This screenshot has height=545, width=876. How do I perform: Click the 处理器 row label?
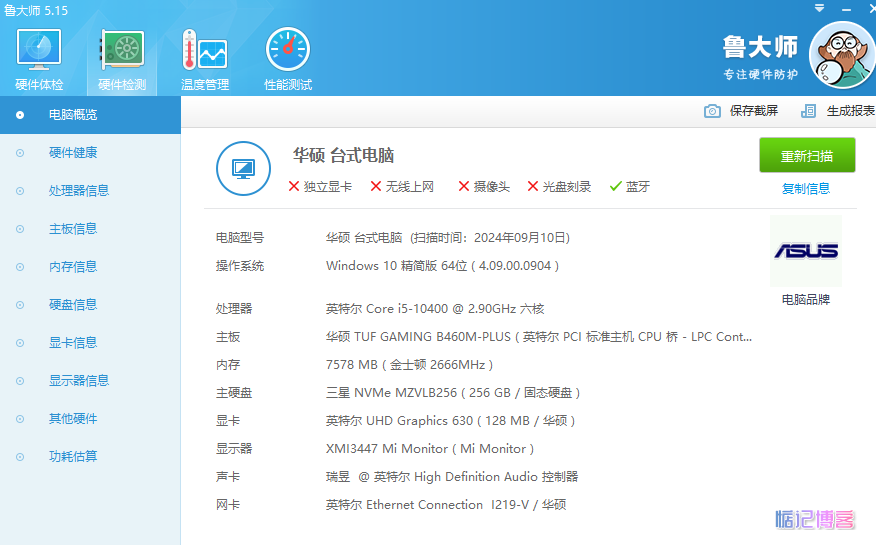coord(234,309)
